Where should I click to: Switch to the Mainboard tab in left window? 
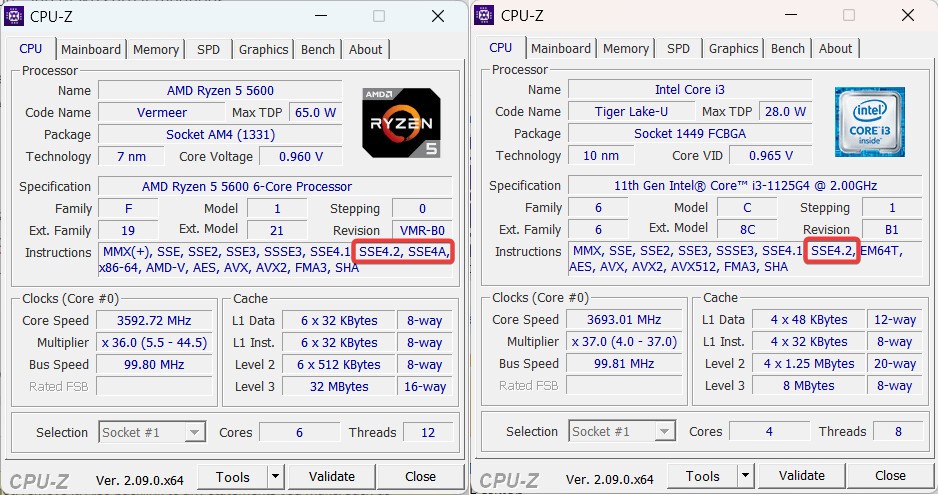(x=91, y=49)
